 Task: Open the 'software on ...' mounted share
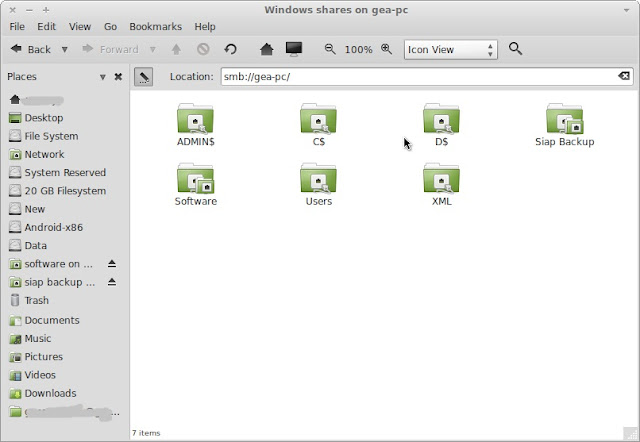tap(51, 264)
